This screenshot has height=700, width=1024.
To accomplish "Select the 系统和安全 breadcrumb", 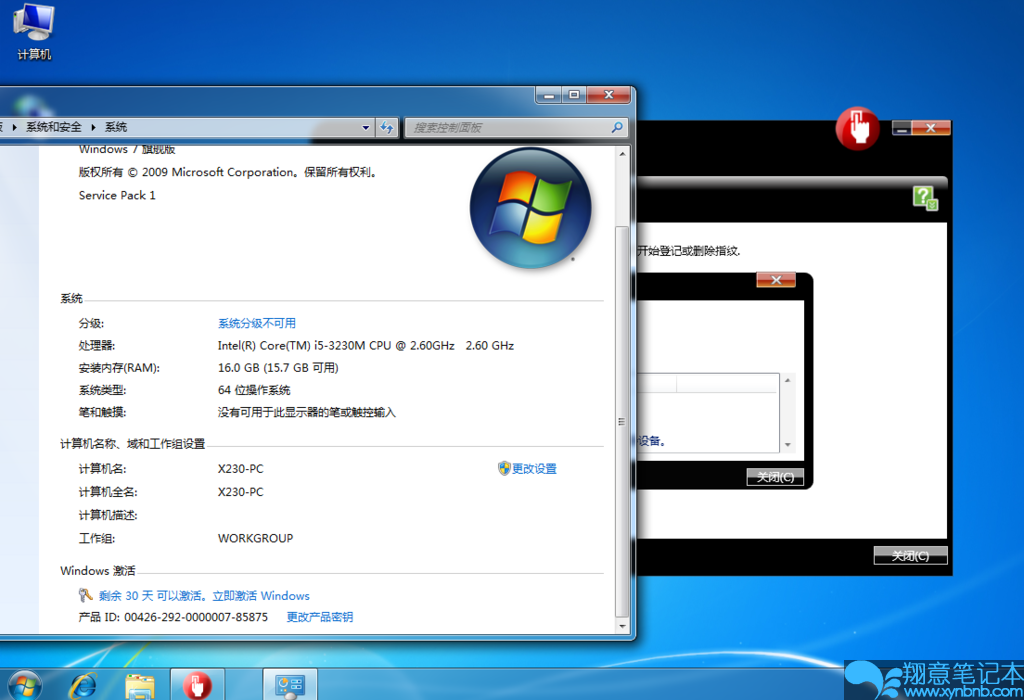I will pos(54,127).
